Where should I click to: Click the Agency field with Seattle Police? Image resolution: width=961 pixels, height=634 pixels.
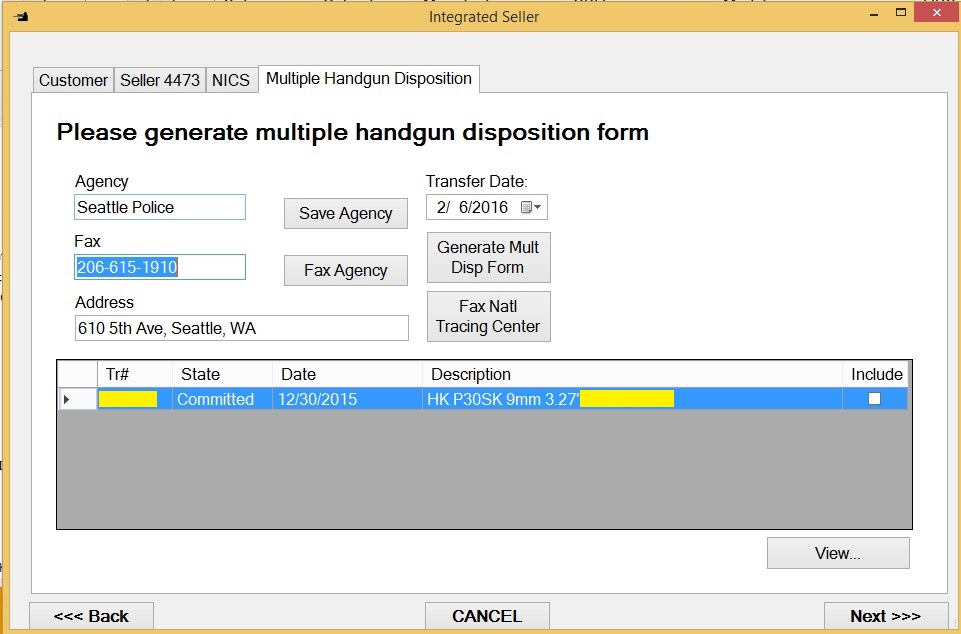point(159,207)
